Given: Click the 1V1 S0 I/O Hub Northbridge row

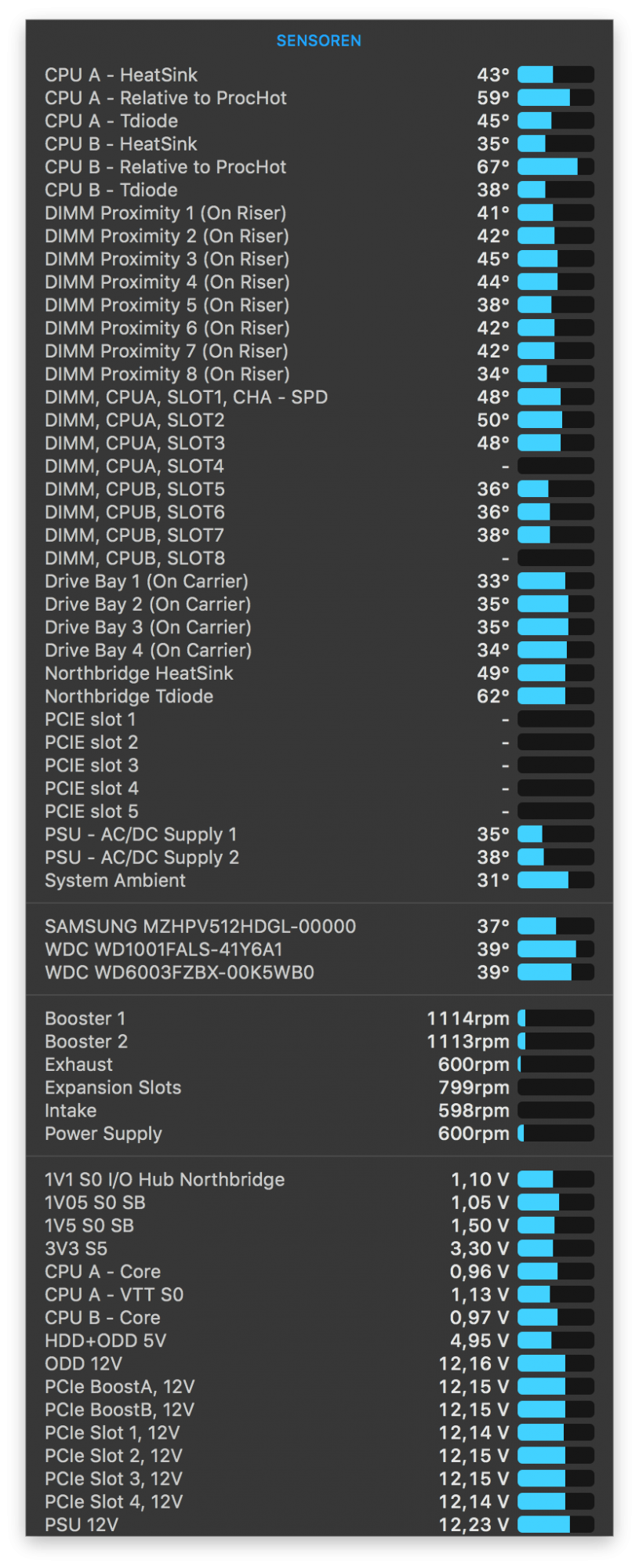Looking at the screenshot, I should pyautogui.click(x=165, y=1181).
